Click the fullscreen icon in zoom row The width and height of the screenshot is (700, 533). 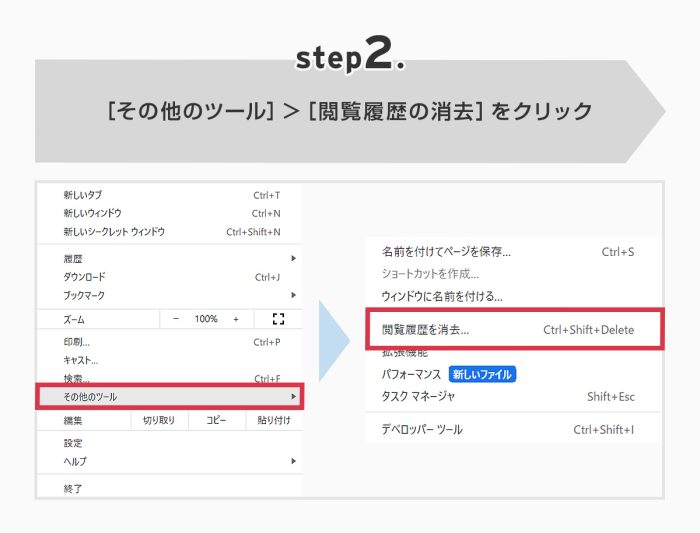pyautogui.click(x=278, y=319)
